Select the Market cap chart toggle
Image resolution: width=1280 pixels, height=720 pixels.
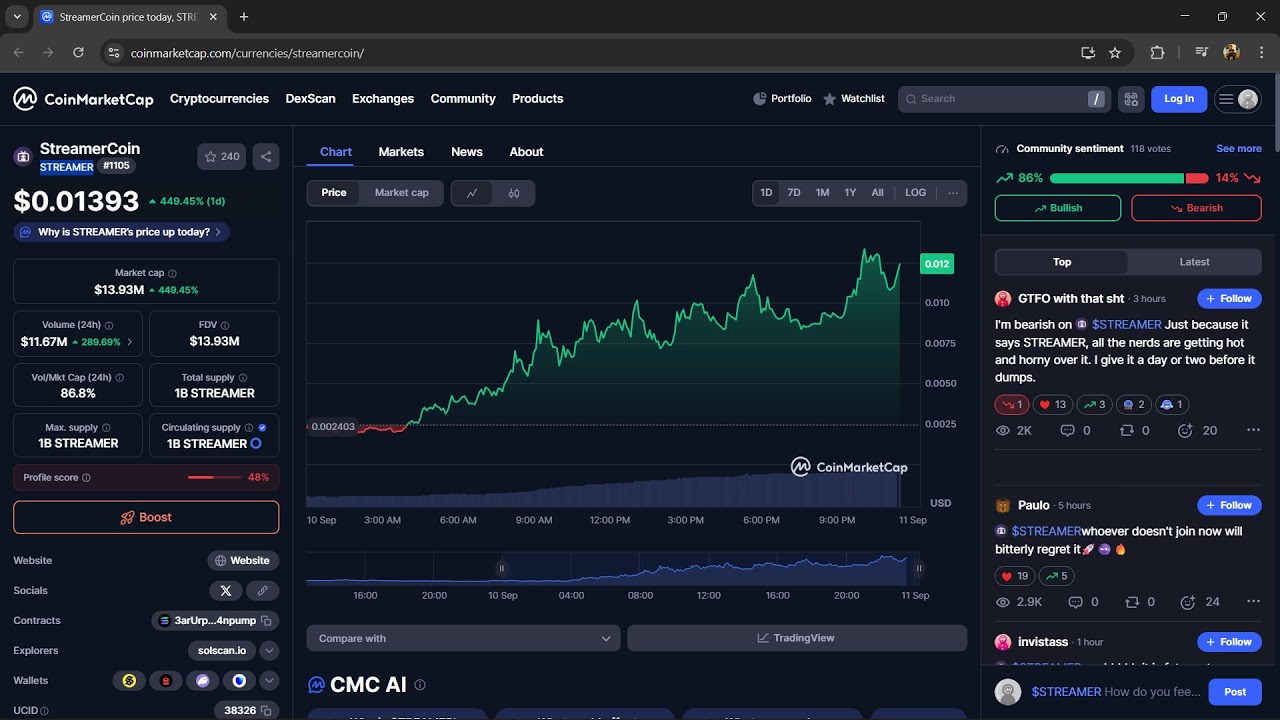pyautogui.click(x=402, y=193)
